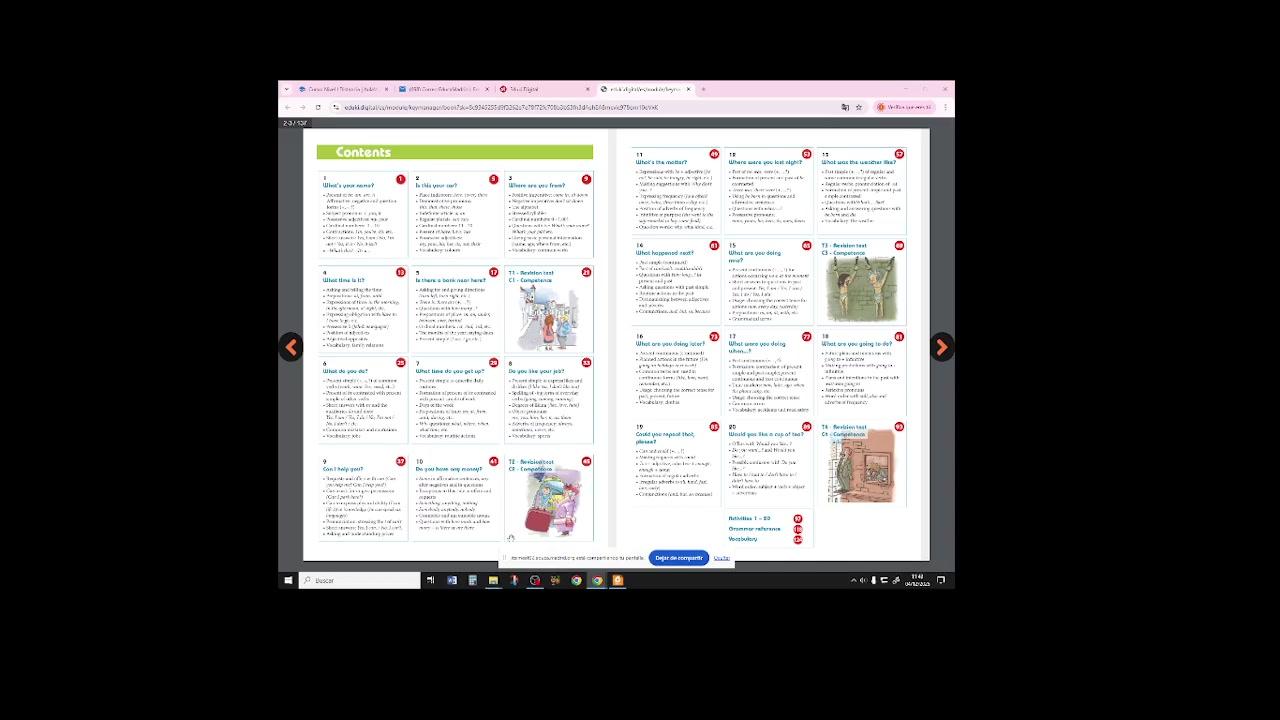Click page badge beside Can I help you?

tap(400, 462)
